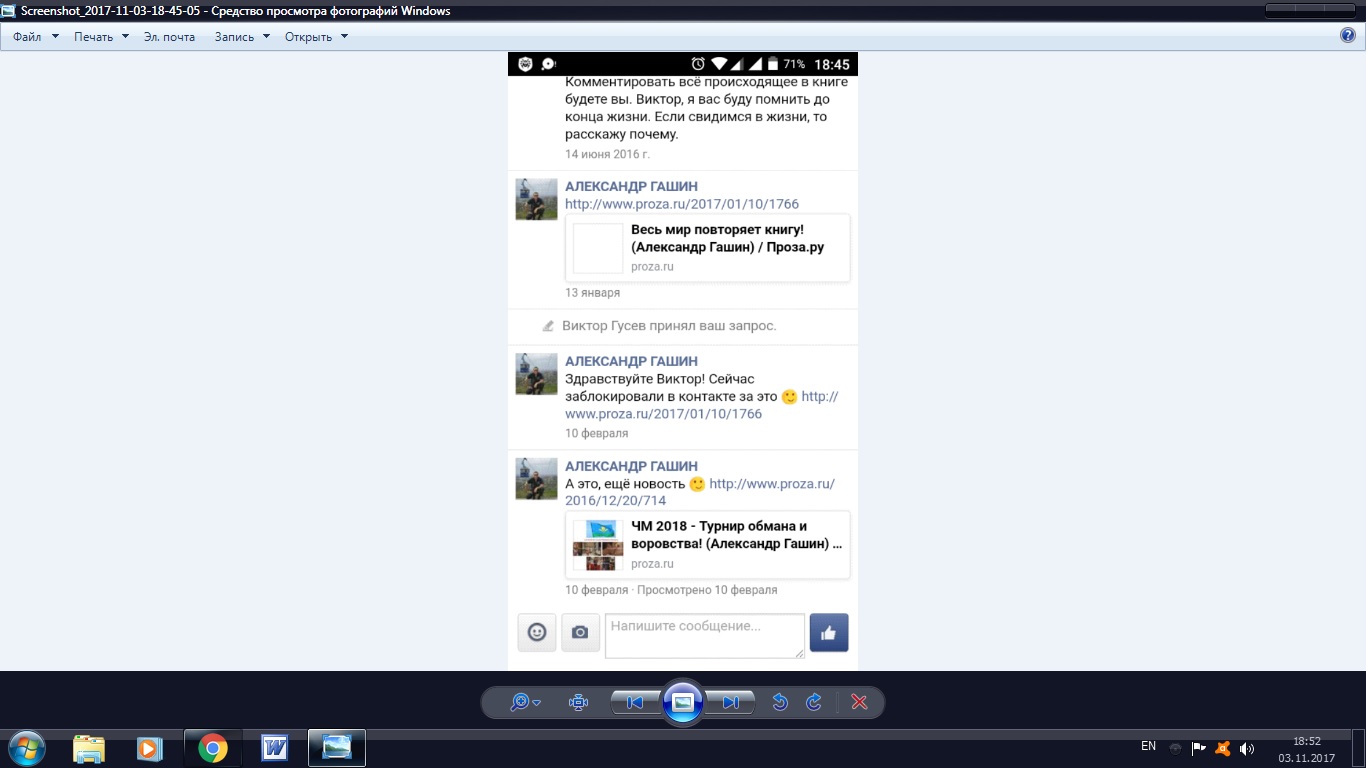
Task: Click АЛЕКСАНДР ГАШИН name above Здравствуйте Виктор
Action: (631, 361)
